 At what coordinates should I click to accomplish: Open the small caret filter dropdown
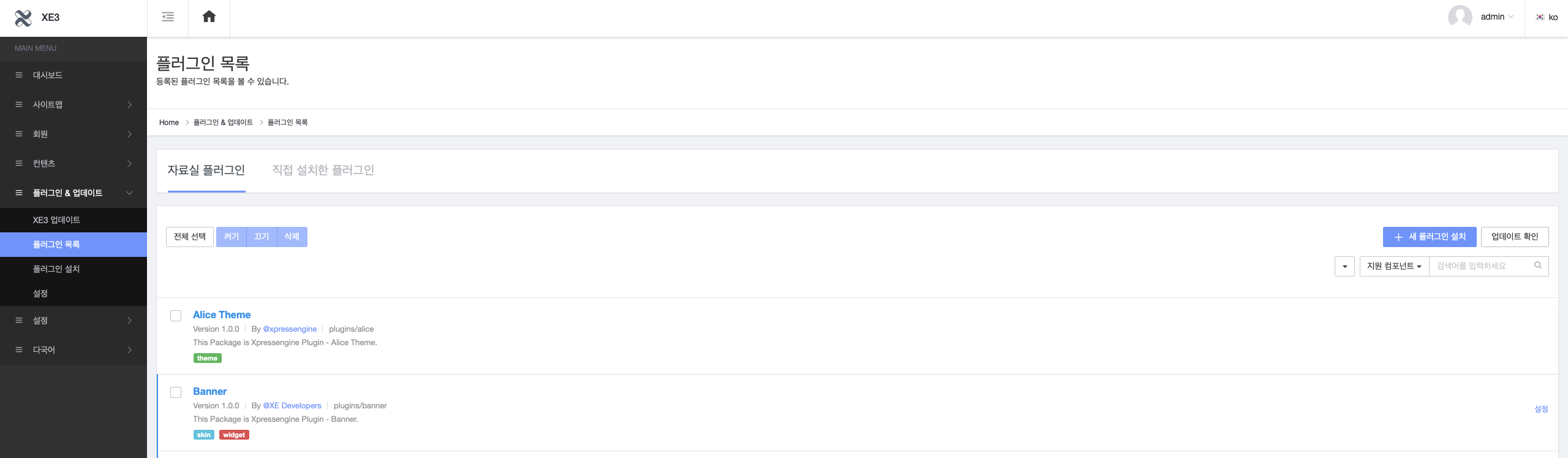(1344, 266)
